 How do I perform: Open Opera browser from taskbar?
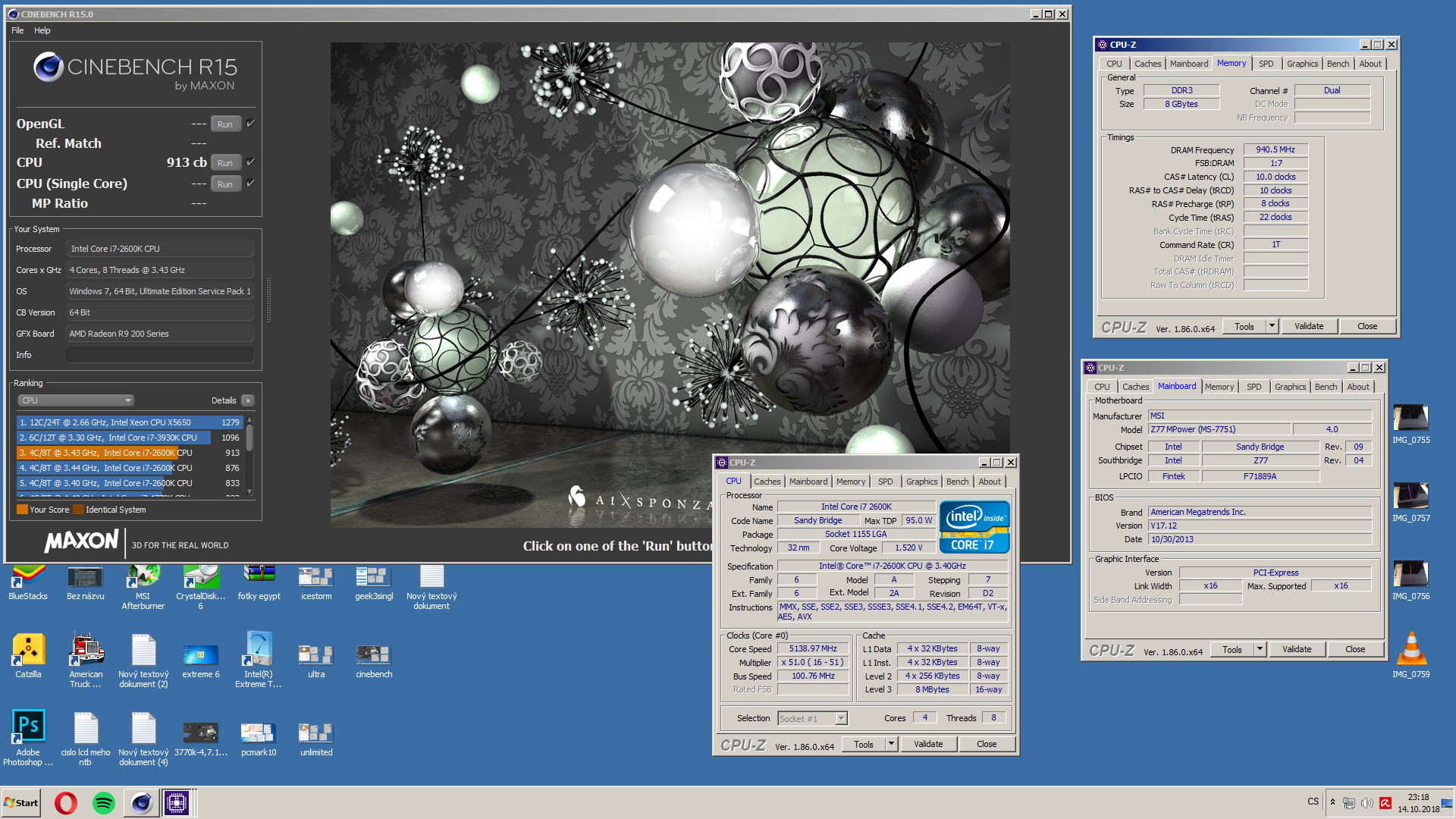point(66,802)
